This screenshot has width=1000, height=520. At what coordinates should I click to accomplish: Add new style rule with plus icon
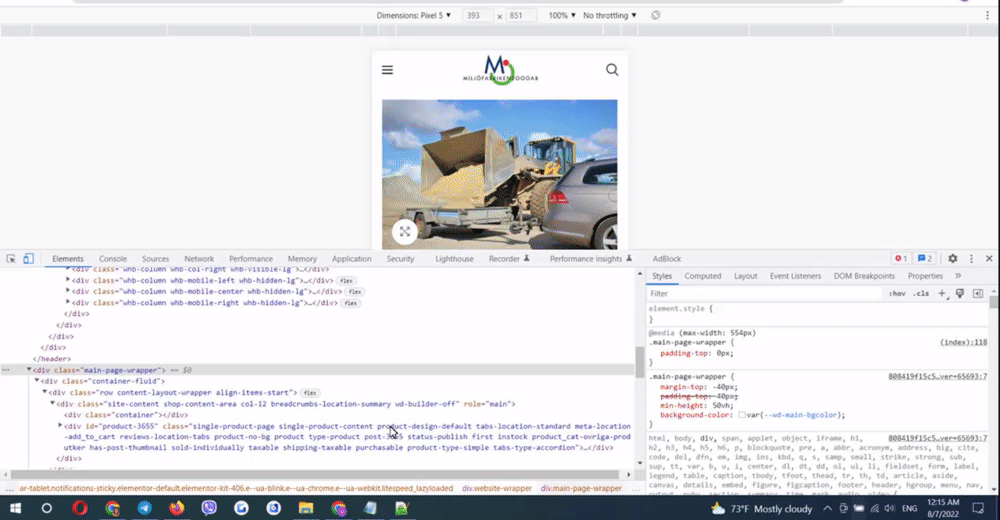coord(942,293)
